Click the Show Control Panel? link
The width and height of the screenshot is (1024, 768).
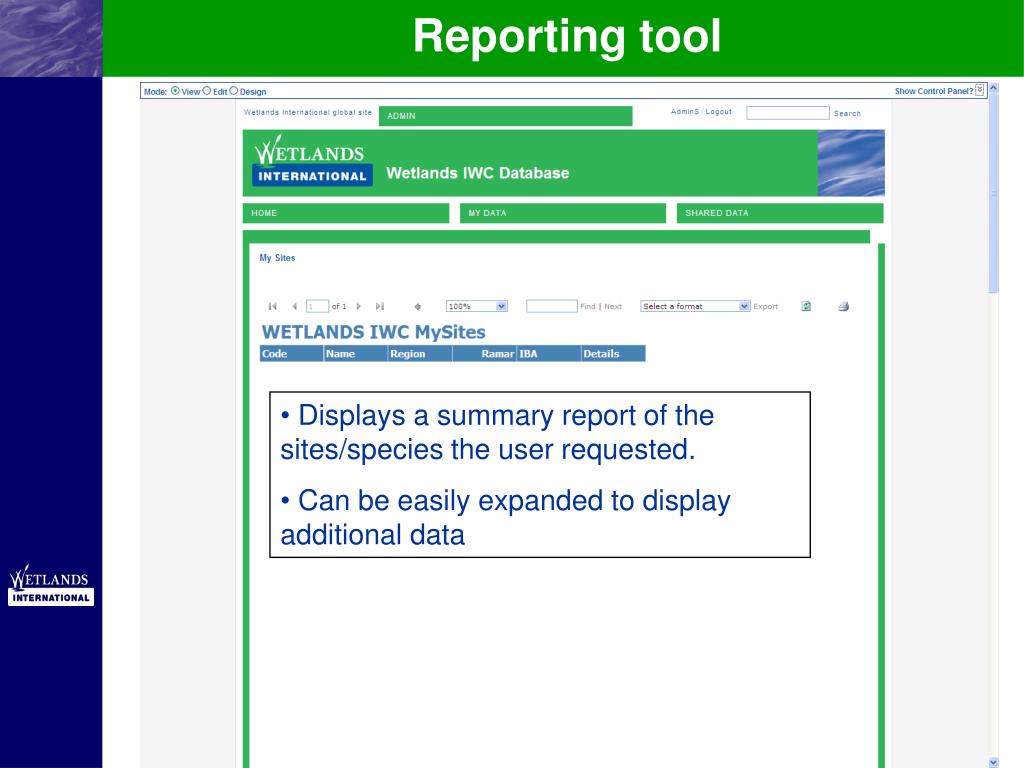coord(933,91)
